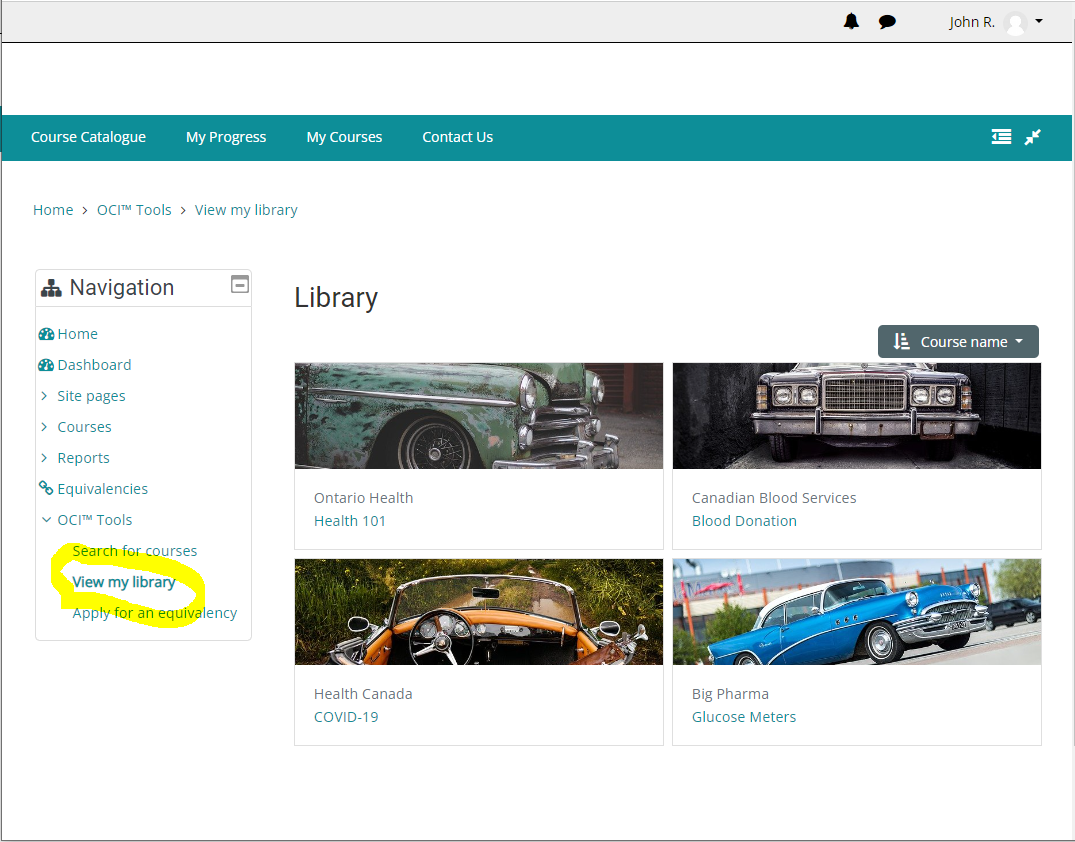Image resolution: width=1075 pixels, height=842 pixels.
Task: Click Apply for an equivalency link
Action: pos(155,613)
